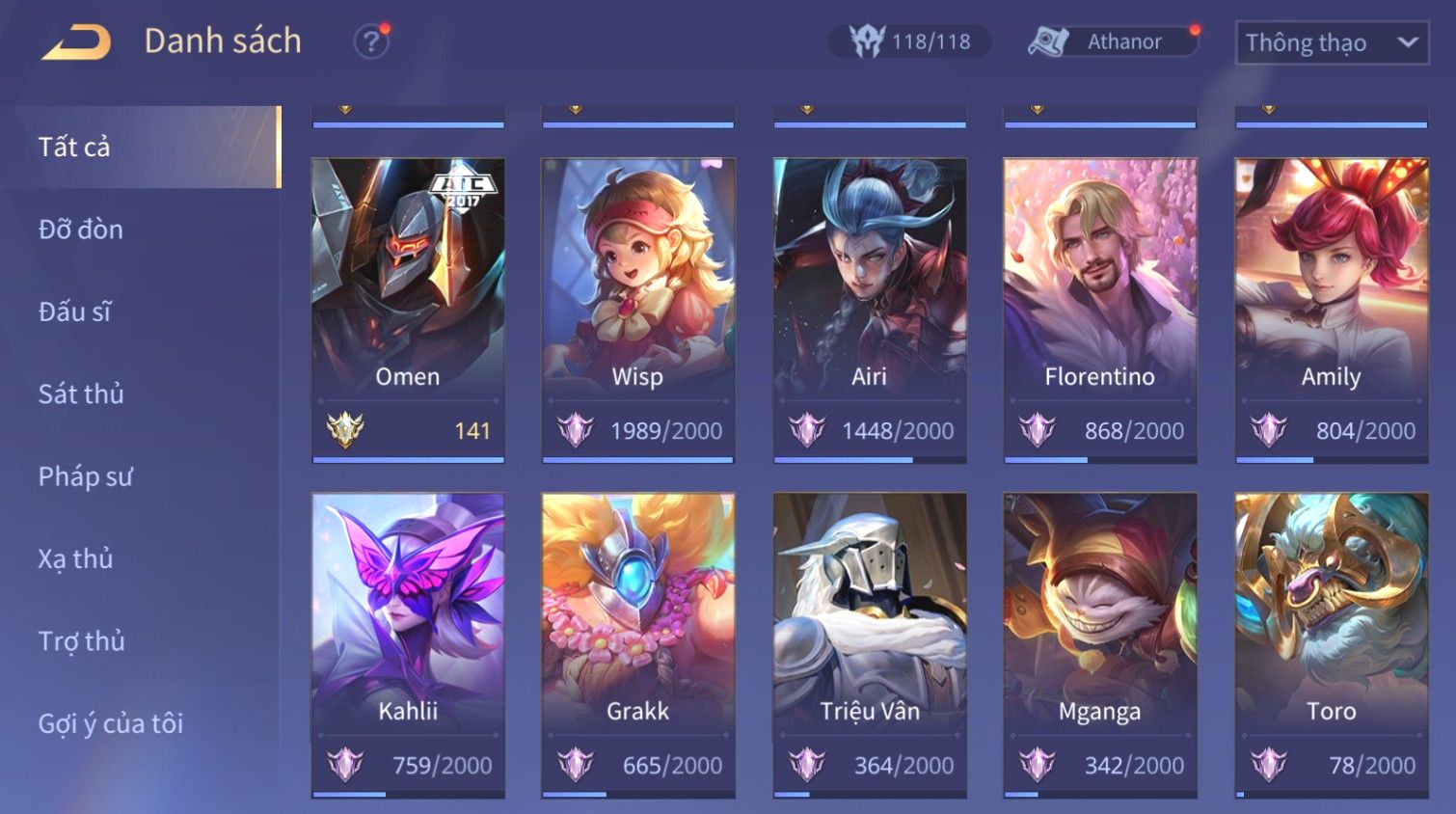Expand the Thông thạo sort dropdown
Screen dimensions: 1456x814
(1332, 42)
